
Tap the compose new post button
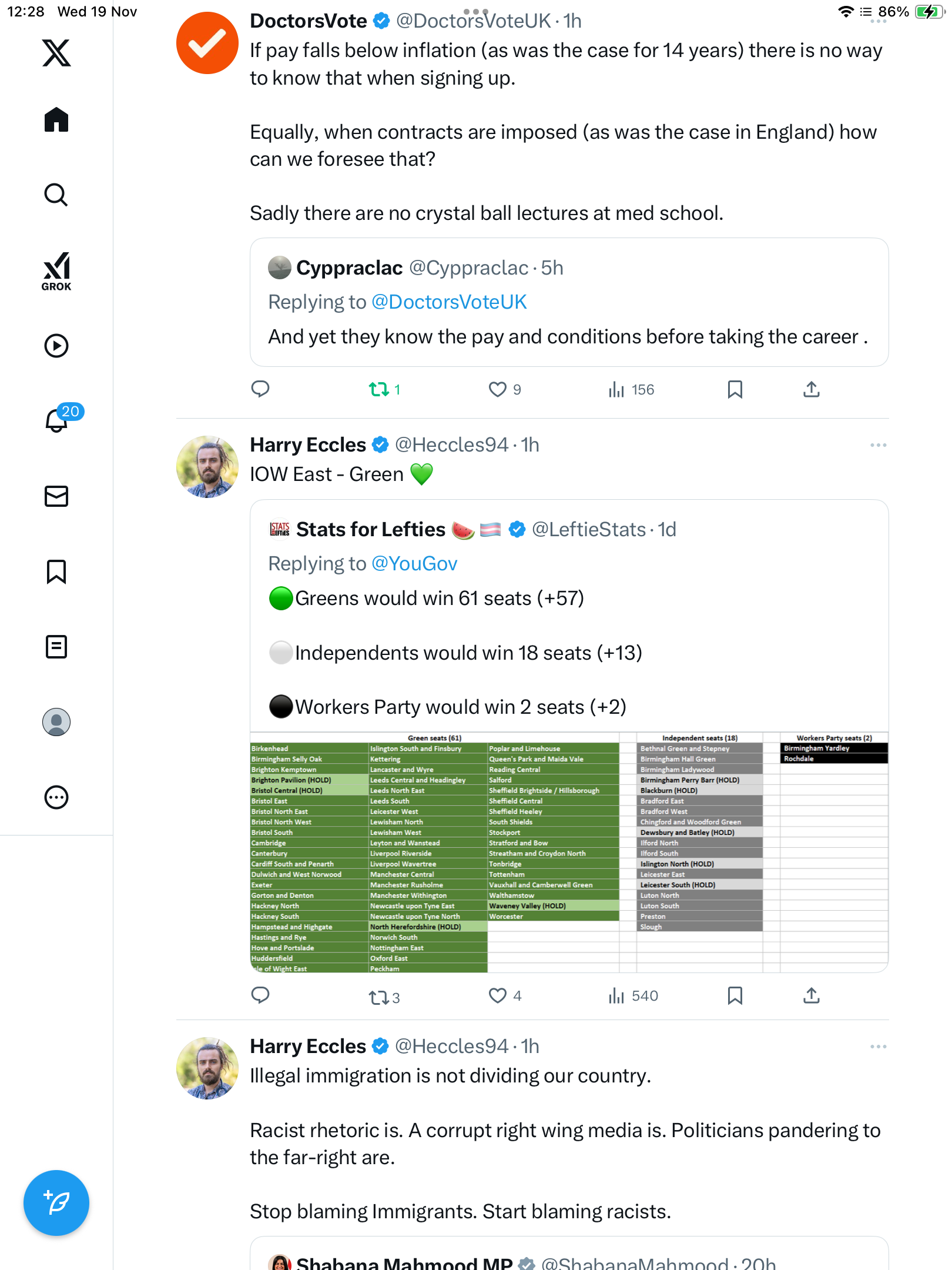pos(56,1203)
